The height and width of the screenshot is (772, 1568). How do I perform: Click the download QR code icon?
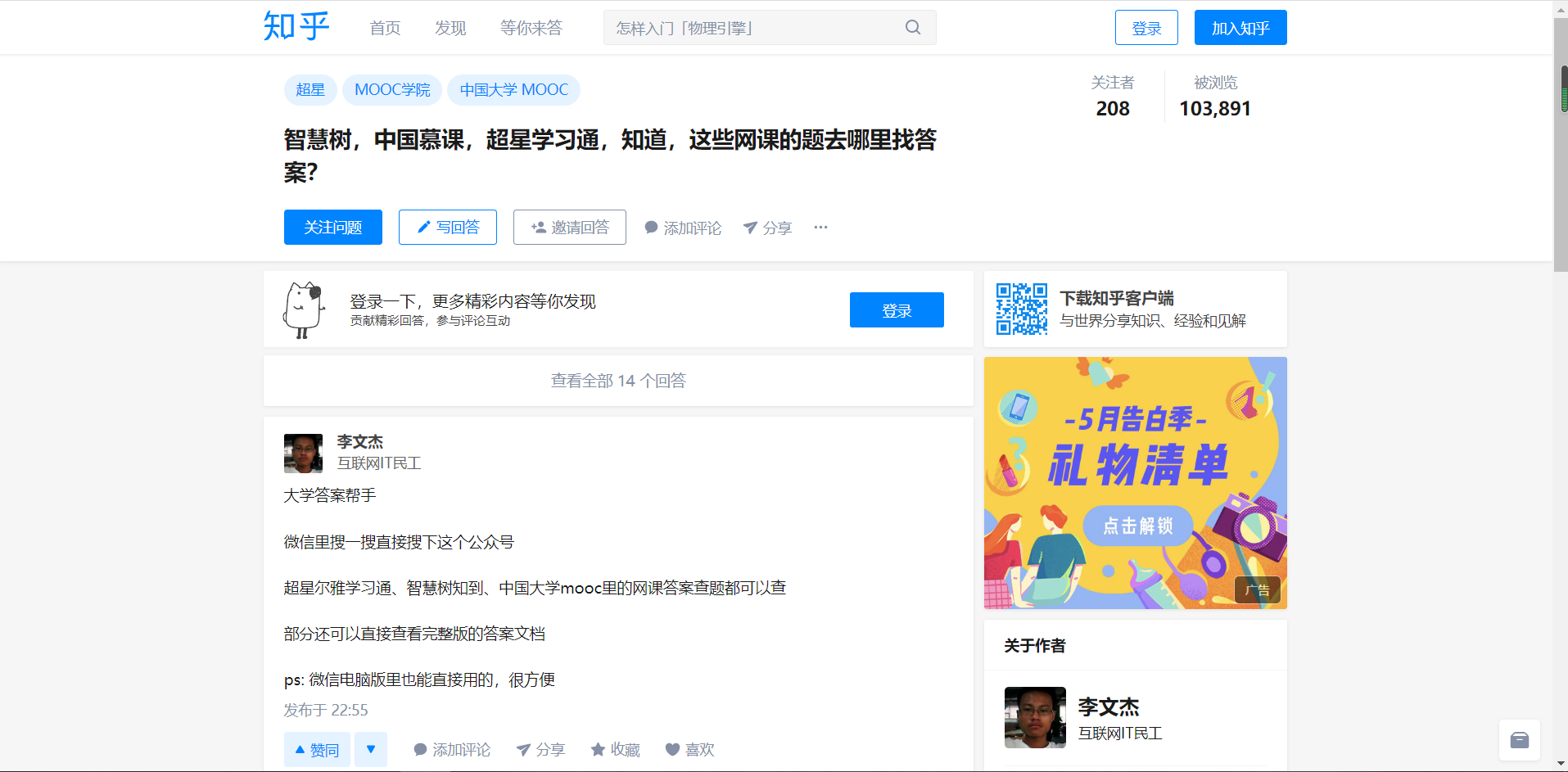tap(1021, 309)
